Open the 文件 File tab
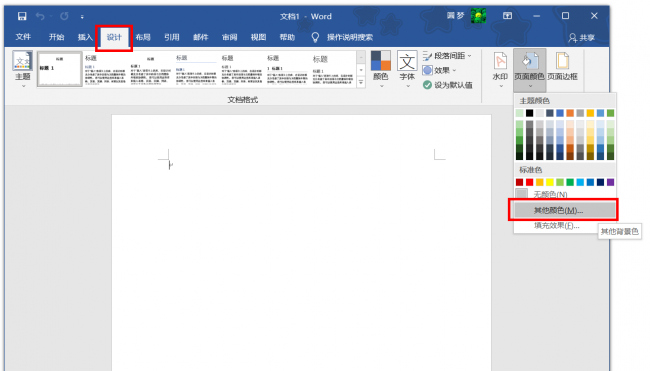The height and width of the screenshot is (371, 650). click(x=23, y=37)
